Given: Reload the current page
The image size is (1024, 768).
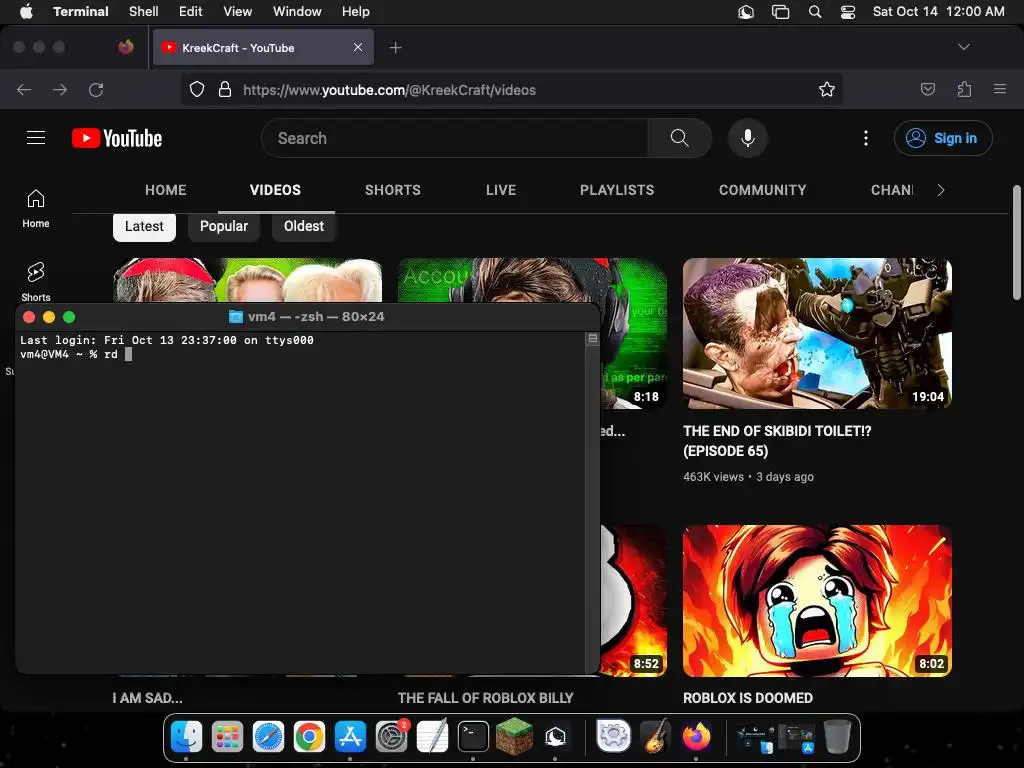Looking at the screenshot, I should tap(96, 89).
